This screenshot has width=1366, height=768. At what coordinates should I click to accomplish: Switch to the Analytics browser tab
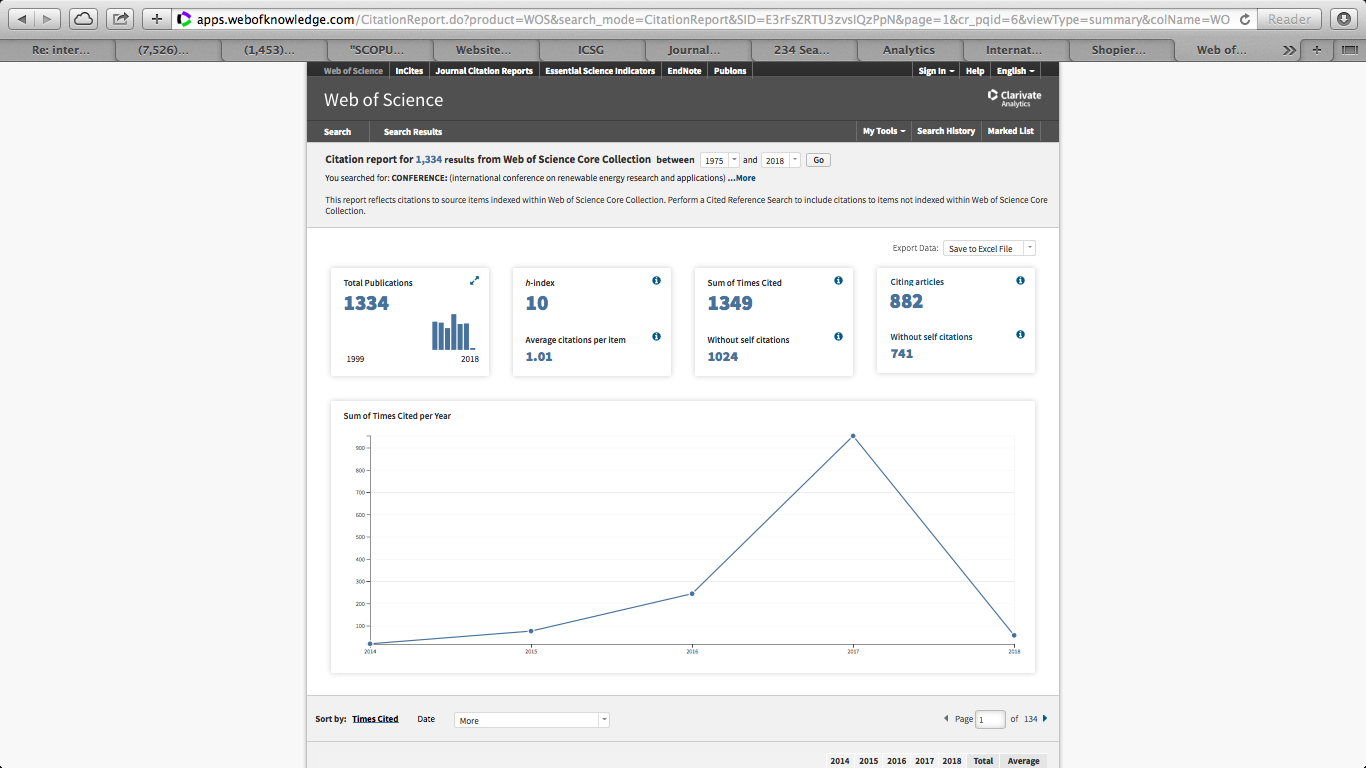pyautogui.click(x=909, y=50)
